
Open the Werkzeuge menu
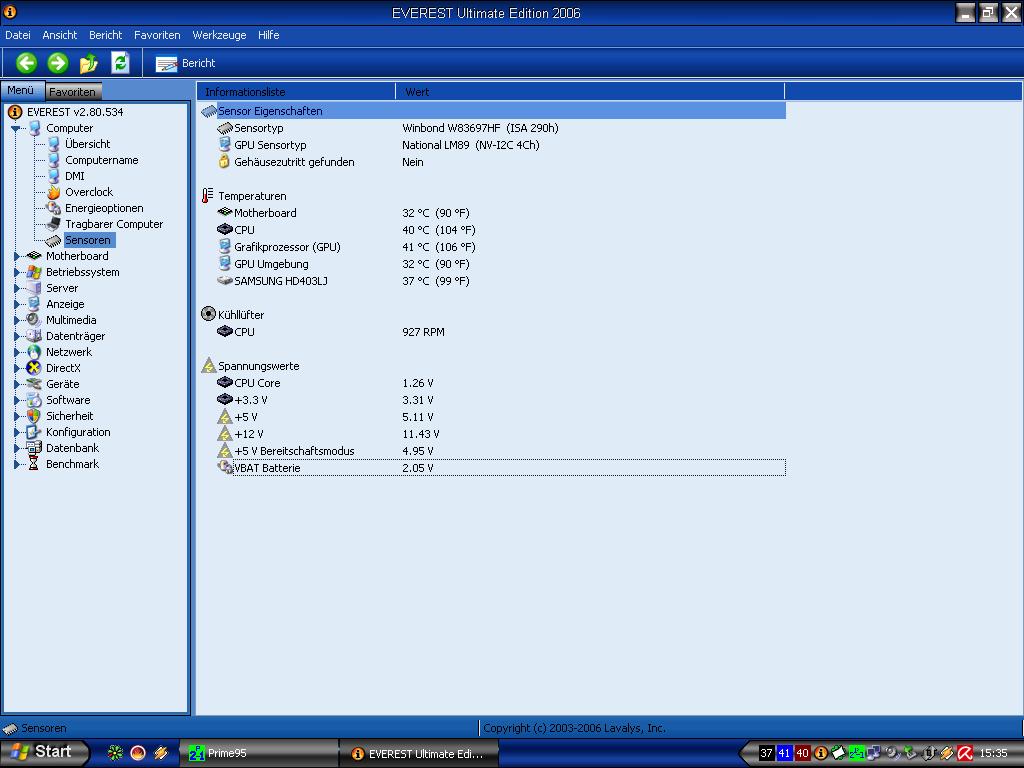pos(219,35)
